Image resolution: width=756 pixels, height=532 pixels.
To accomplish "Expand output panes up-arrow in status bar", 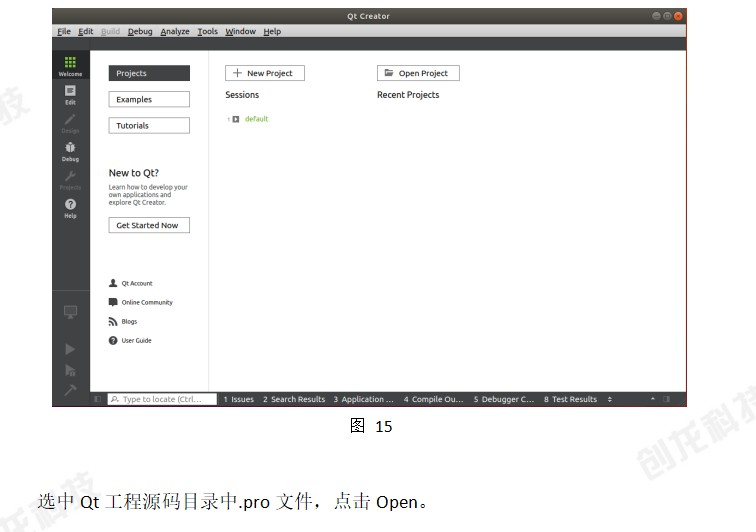I will (653, 399).
